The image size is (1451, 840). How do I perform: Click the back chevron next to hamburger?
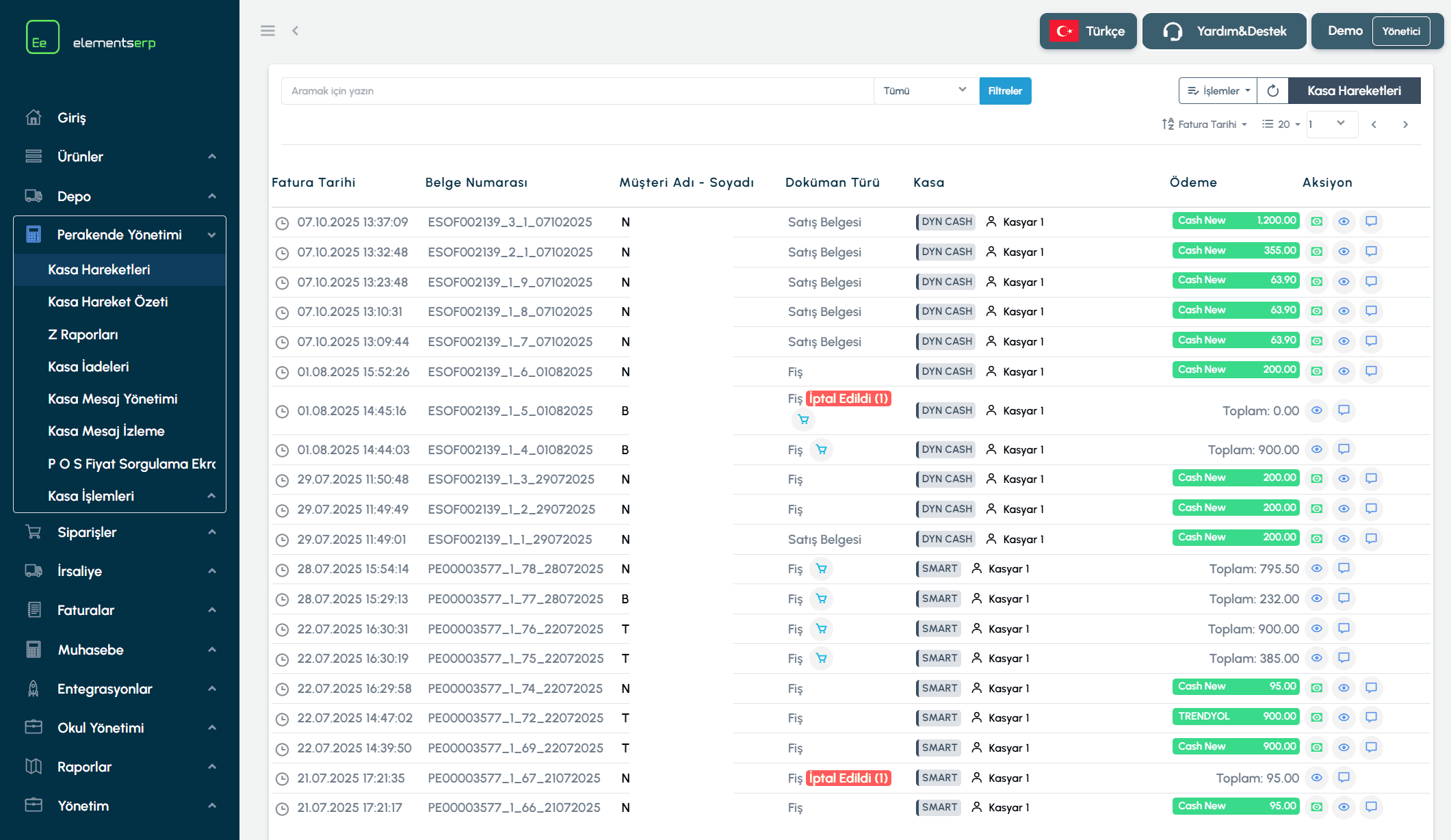click(x=296, y=31)
